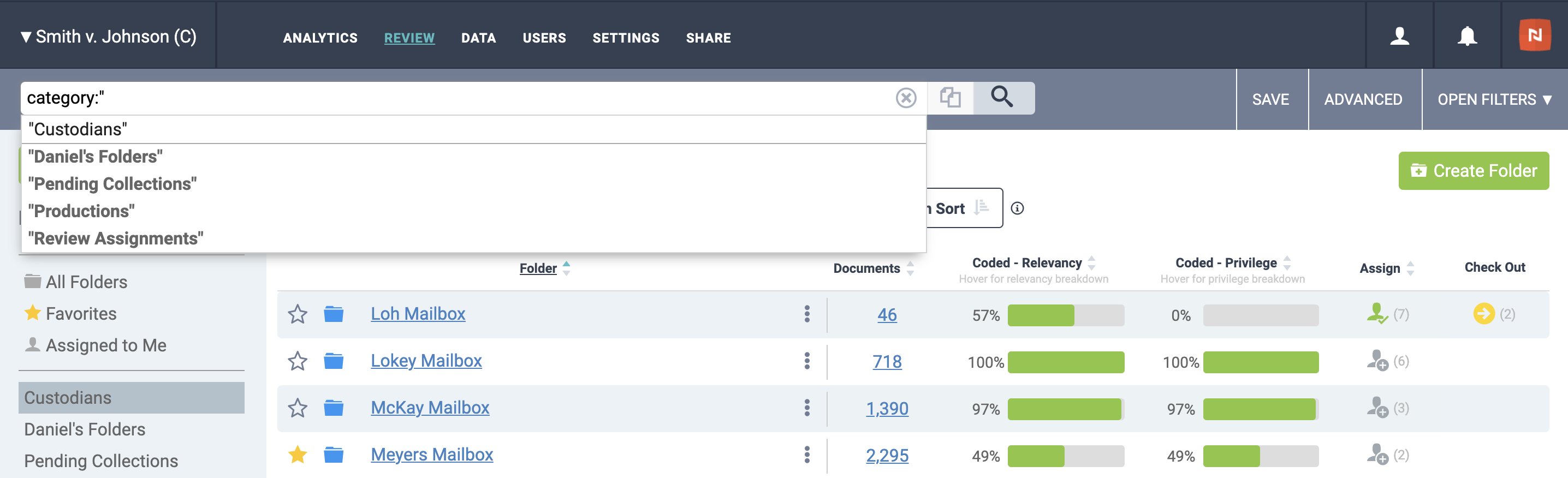This screenshot has height=478, width=1568.
Task: Select "Productions" from the autocomplete suggestions
Action: [x=81, y=211]
